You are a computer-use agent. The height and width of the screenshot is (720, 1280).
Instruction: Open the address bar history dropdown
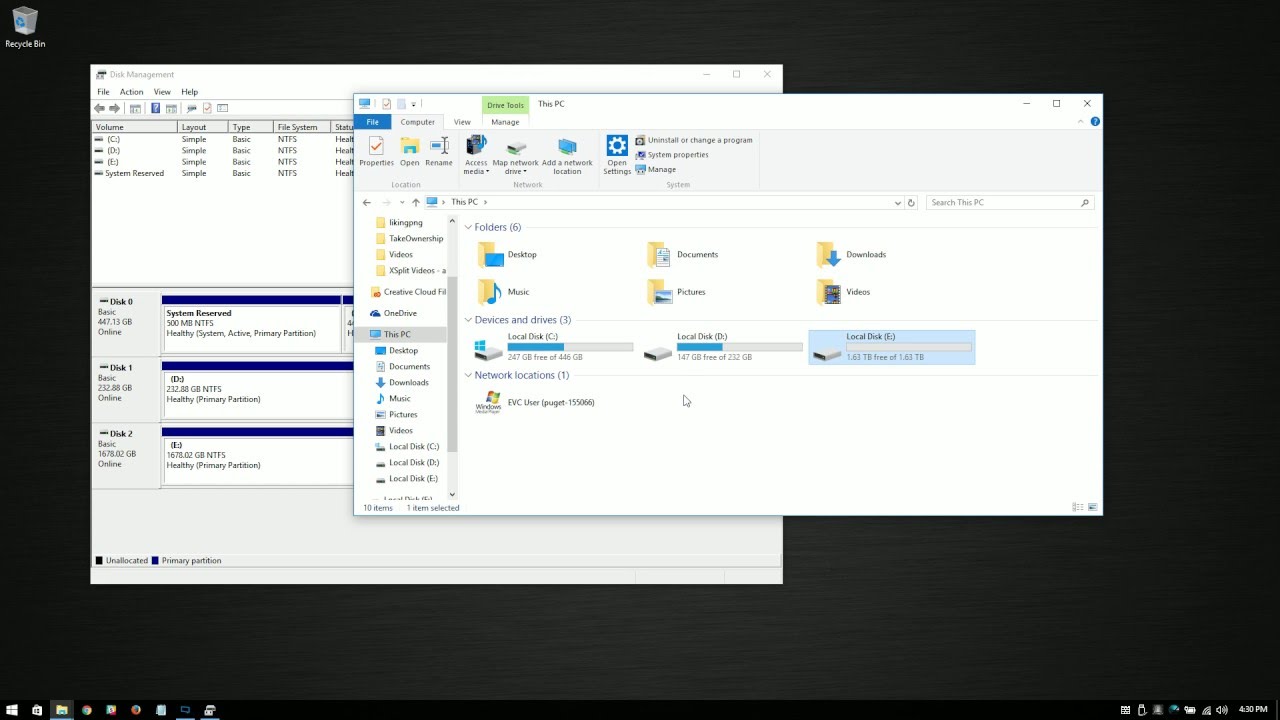tap(897, 202)
